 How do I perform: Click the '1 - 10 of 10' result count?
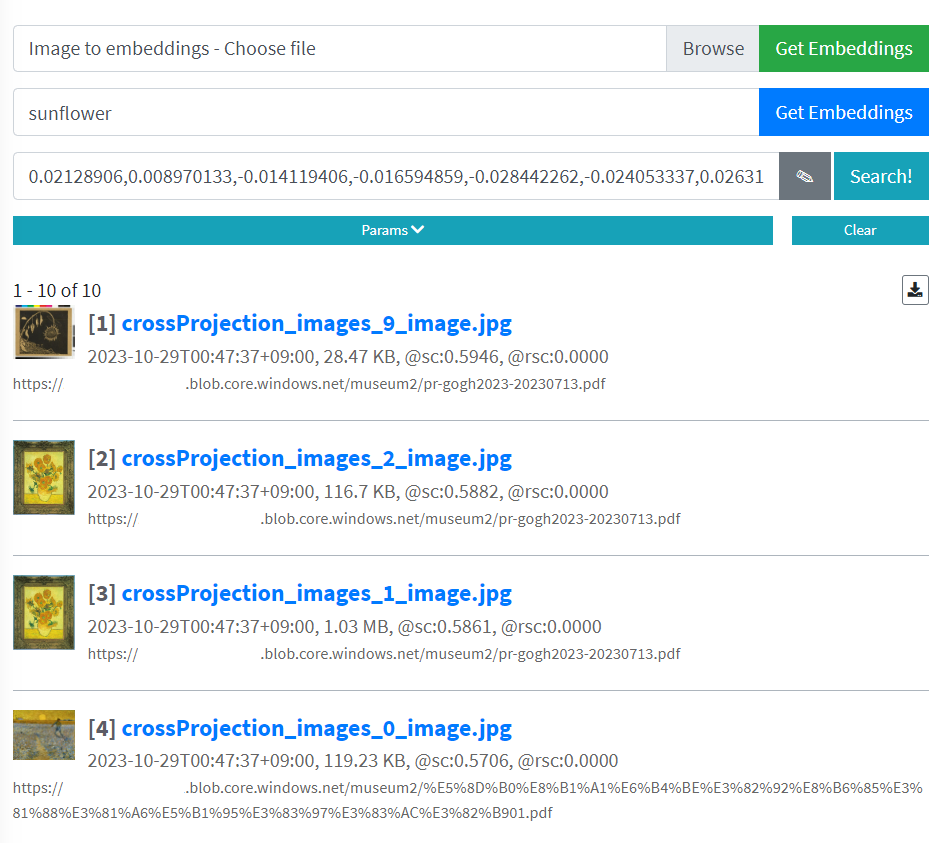57,291
